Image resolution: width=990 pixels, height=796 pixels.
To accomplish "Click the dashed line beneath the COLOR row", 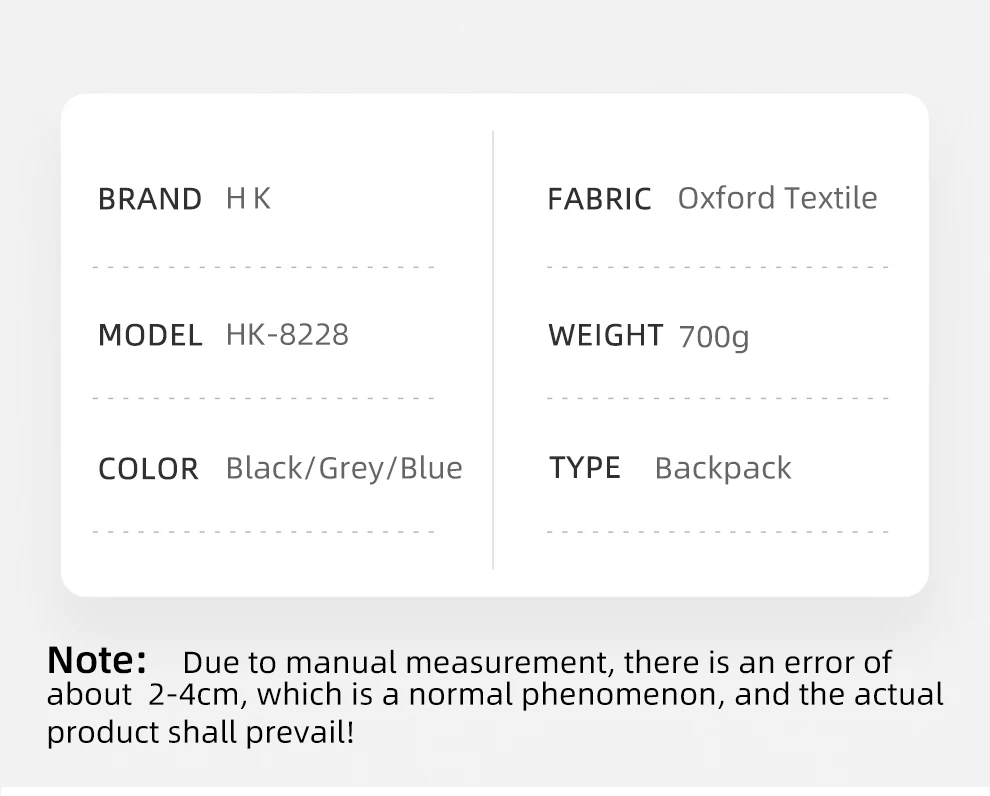I will point(263,531).
